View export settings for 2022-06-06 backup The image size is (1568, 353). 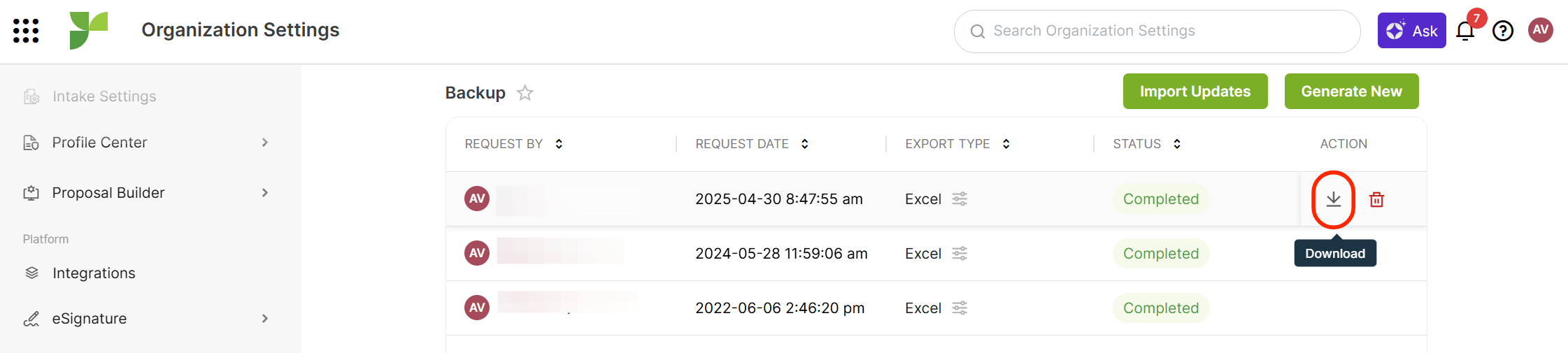tap(960, 308)
